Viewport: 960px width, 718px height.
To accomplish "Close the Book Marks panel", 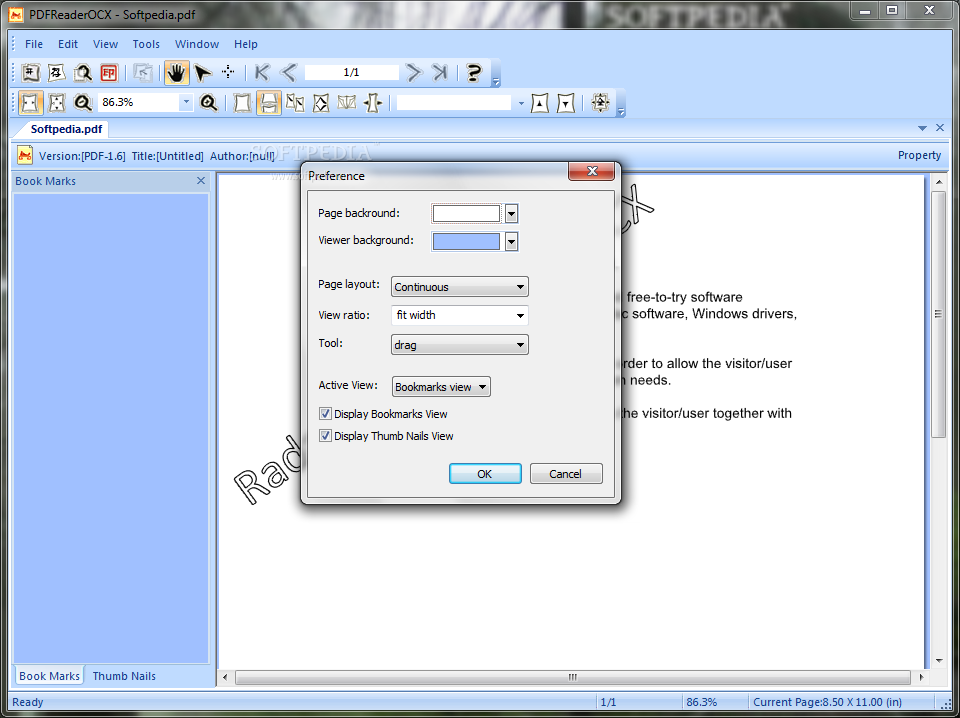I will [x=201, y=181].
